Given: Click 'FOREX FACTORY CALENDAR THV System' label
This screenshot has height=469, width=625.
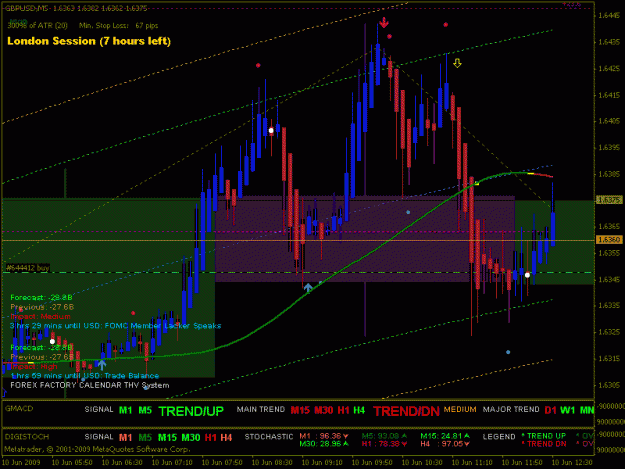Looking at the screenshot, I should pyautogui.click(x=90, y=385).
